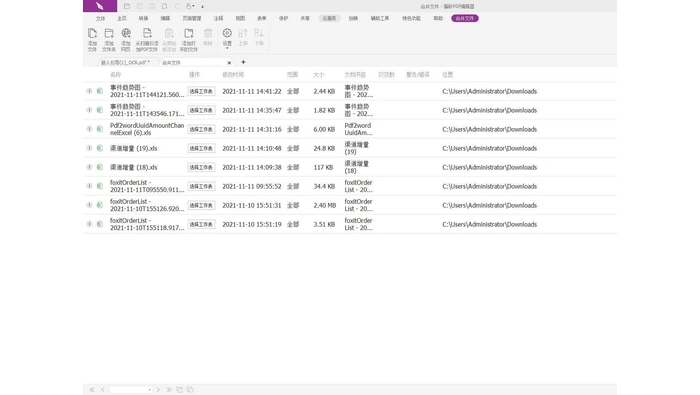700x395 pixels.
Task: Click the rightmost page-view icon in the status bar
Action: coord(190,390)
